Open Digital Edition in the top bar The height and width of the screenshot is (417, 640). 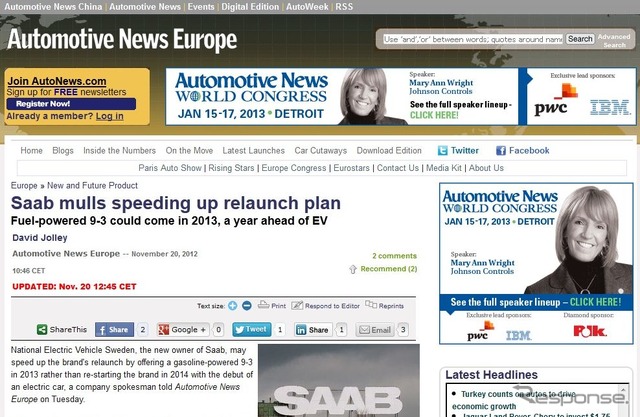[250, 7]
